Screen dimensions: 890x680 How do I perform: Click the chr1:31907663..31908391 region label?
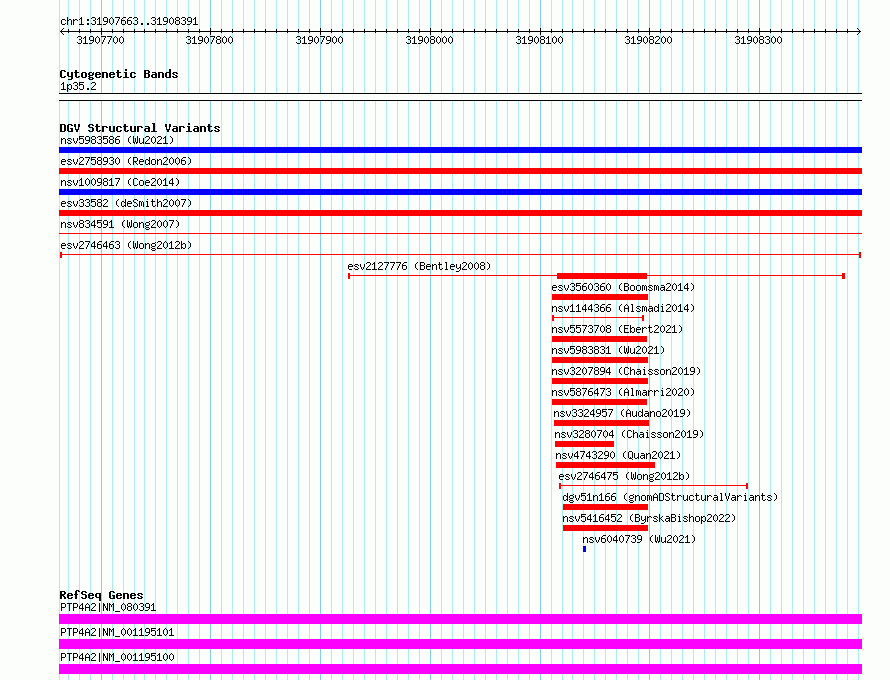point(129,22)
